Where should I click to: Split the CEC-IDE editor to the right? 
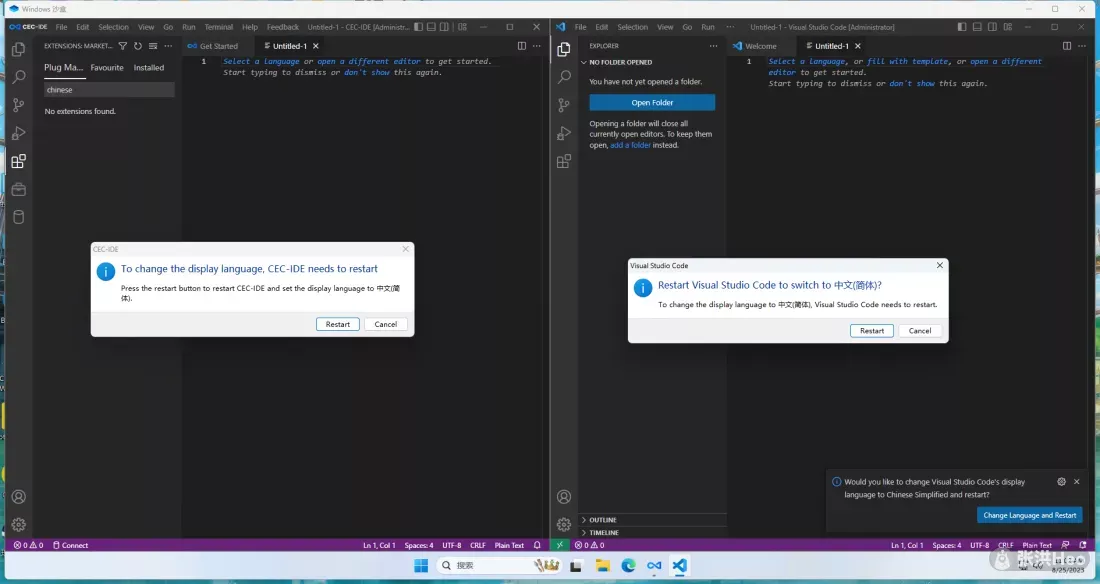[521, 46]
